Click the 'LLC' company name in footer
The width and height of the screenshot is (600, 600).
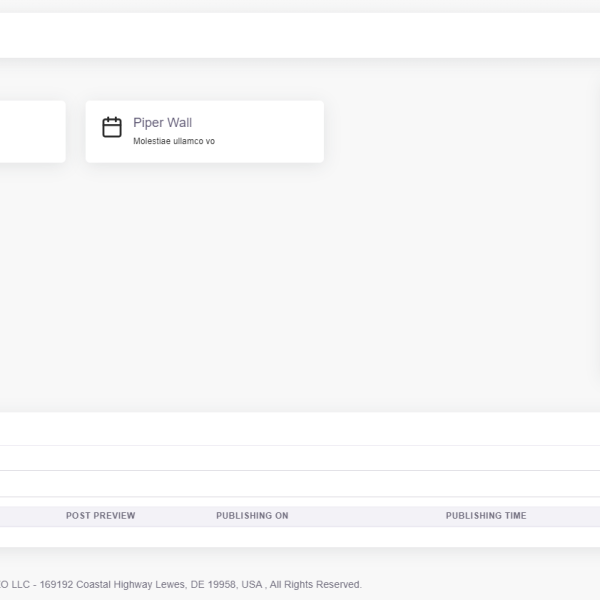(19, 585)
